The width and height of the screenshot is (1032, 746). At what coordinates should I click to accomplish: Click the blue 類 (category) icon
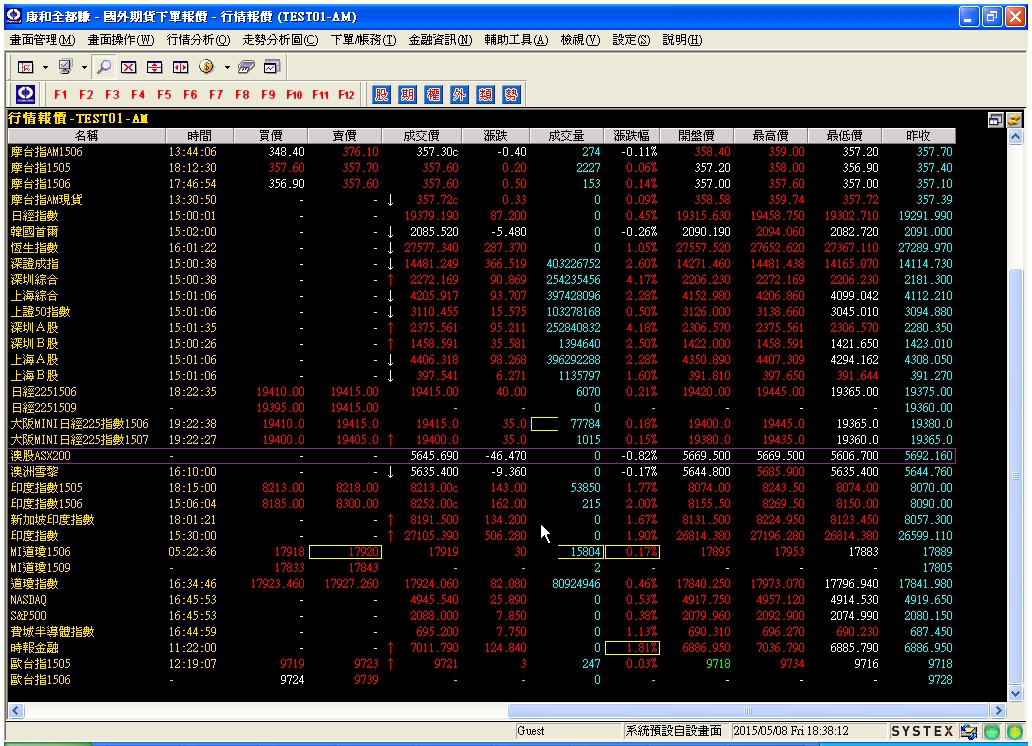485,95
